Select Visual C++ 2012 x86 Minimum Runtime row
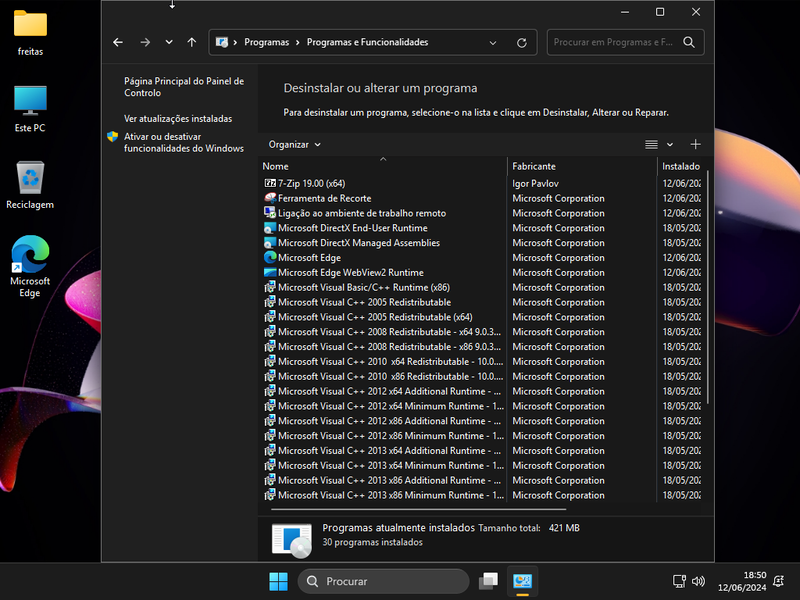 482,436
